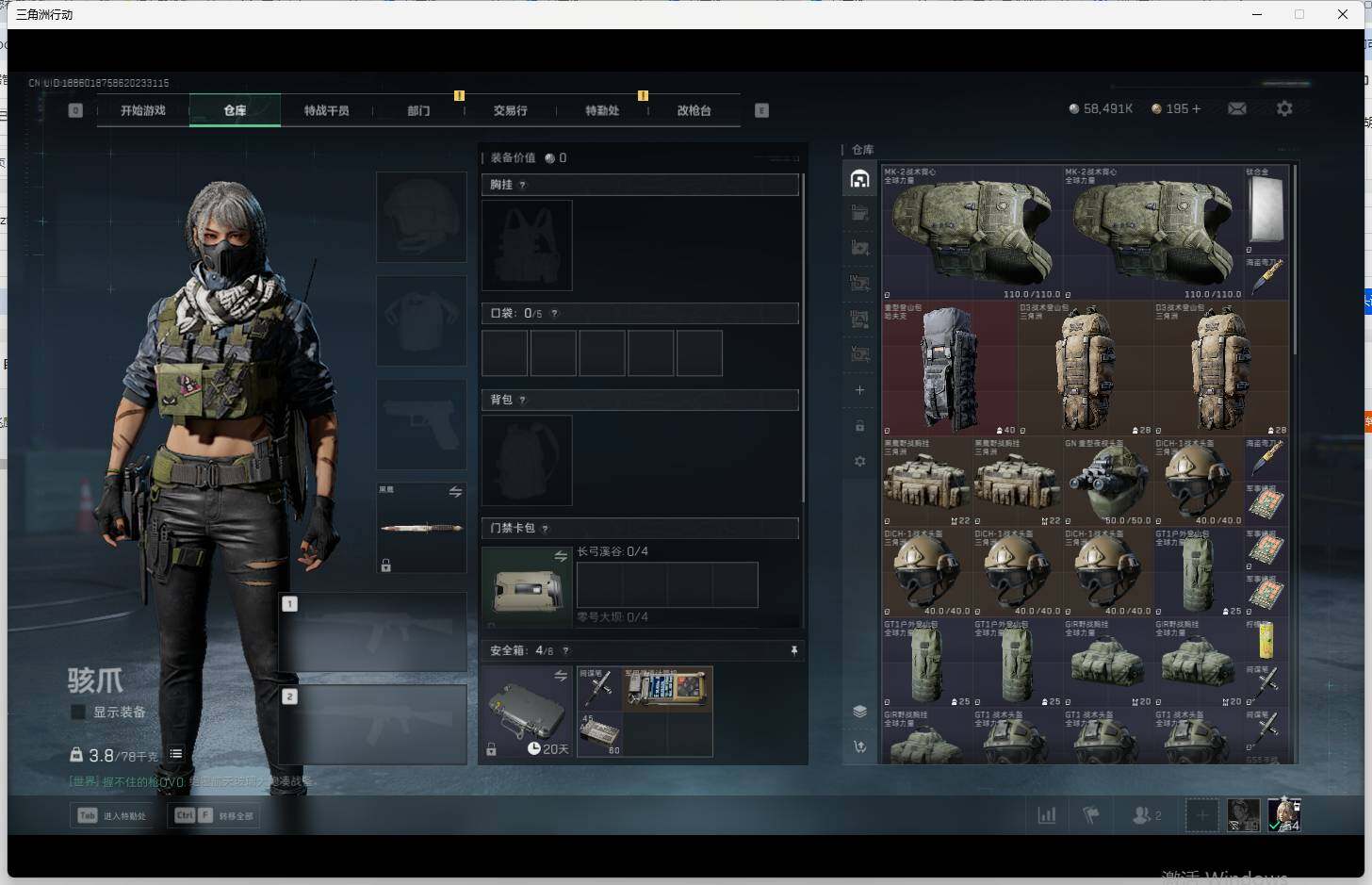Click the equipped knife melee slot
The image size is (1372, 885).
(x=421, y=528)
